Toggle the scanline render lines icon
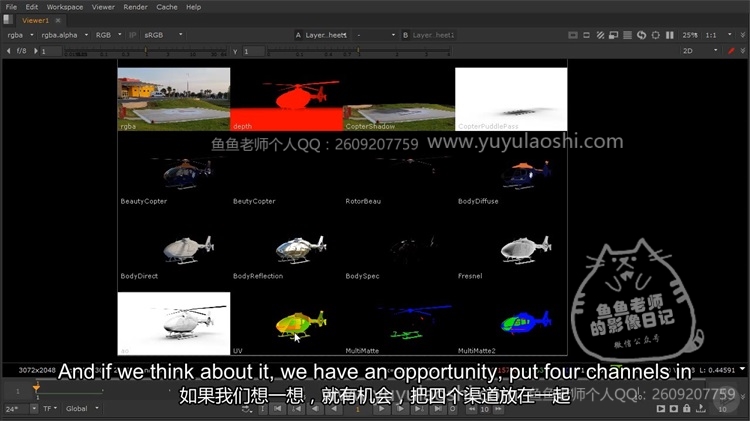Screen dimensions: 750x421 (627, 35)
